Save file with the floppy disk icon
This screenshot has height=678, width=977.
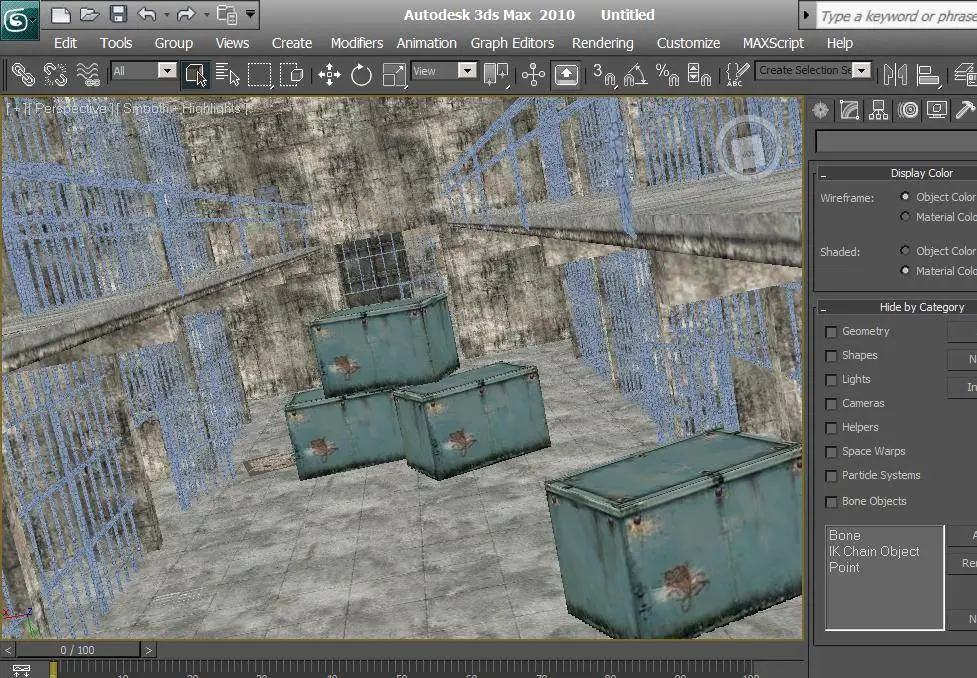(118, 14)
